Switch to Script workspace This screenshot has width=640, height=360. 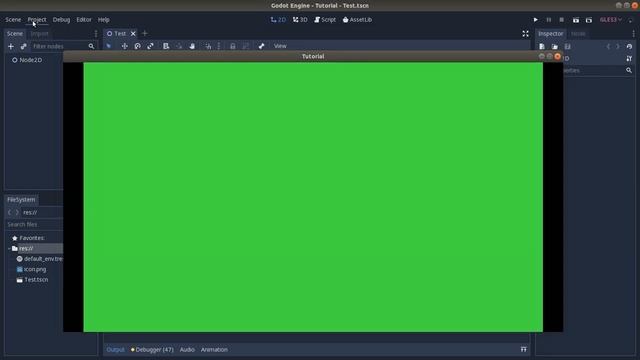(325, 20)
